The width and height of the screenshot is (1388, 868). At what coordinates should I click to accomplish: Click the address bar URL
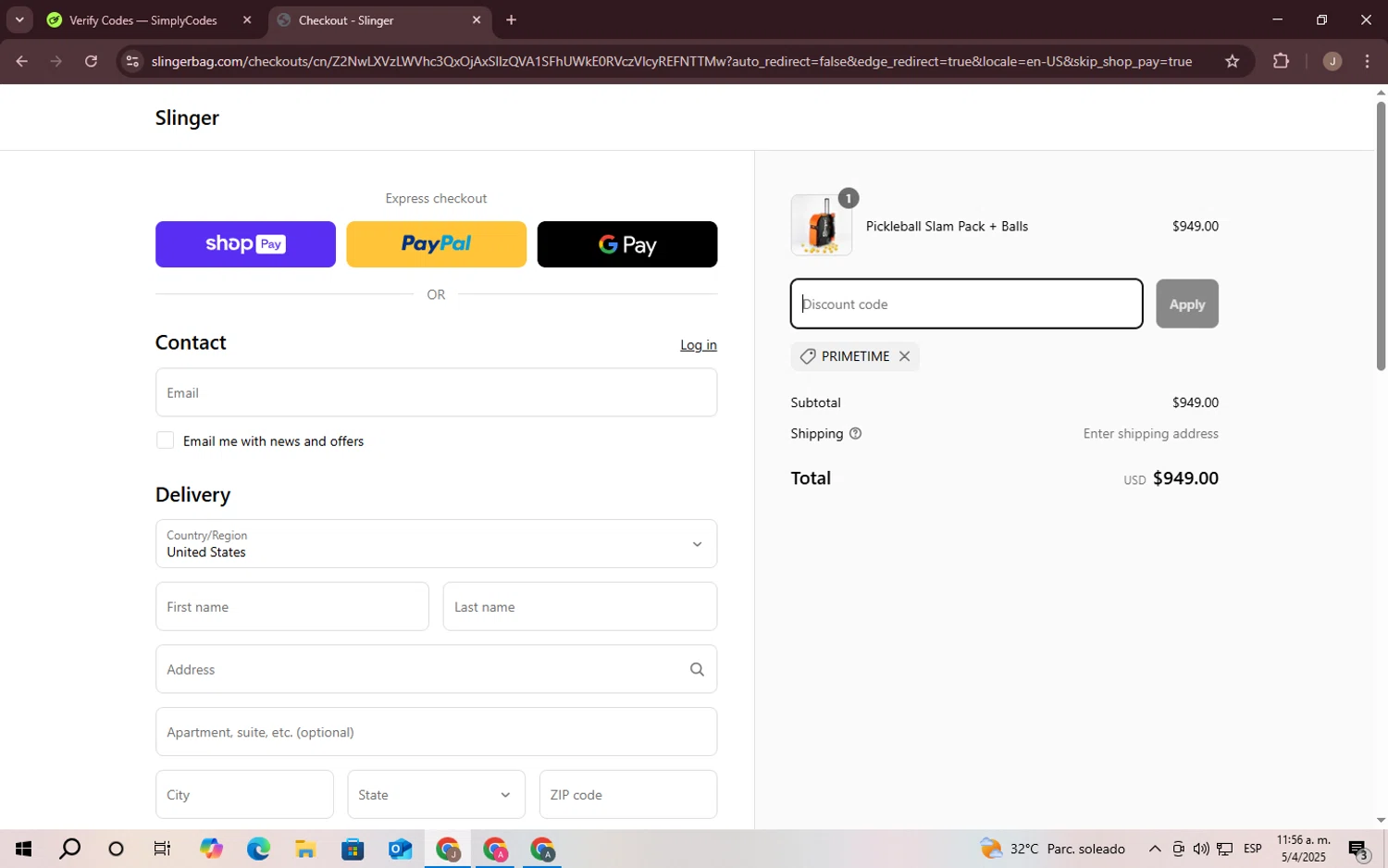[671, 61]
